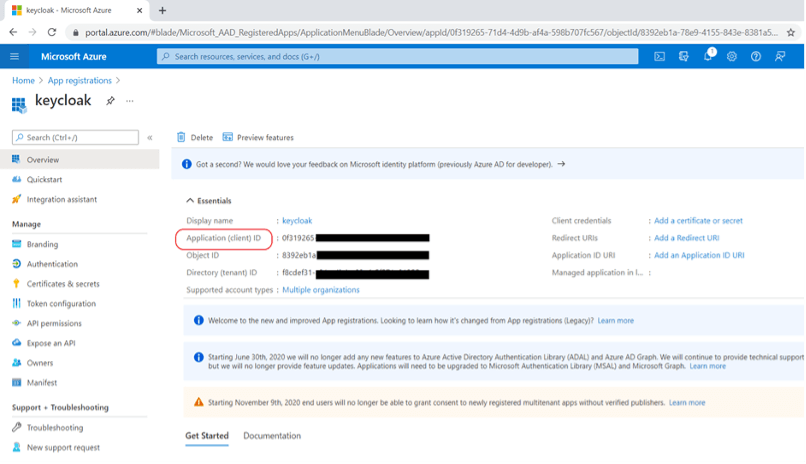
Task: Click the Delete trash icon
Action: coord(181,137)
